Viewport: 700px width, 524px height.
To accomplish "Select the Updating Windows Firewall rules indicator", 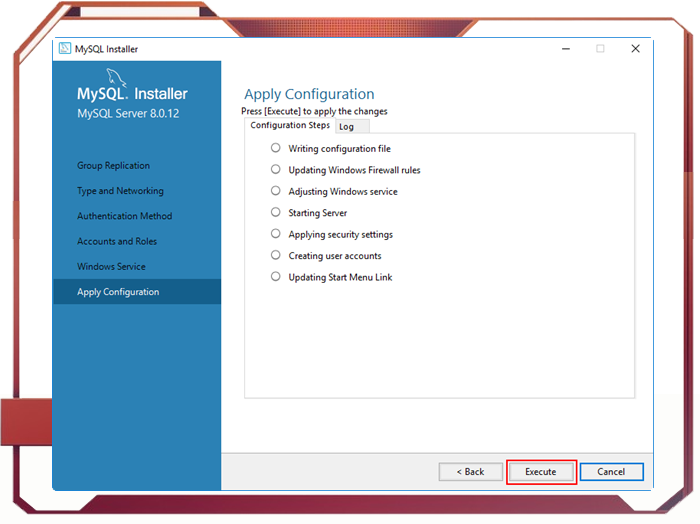I will click(x=276, y=170).
